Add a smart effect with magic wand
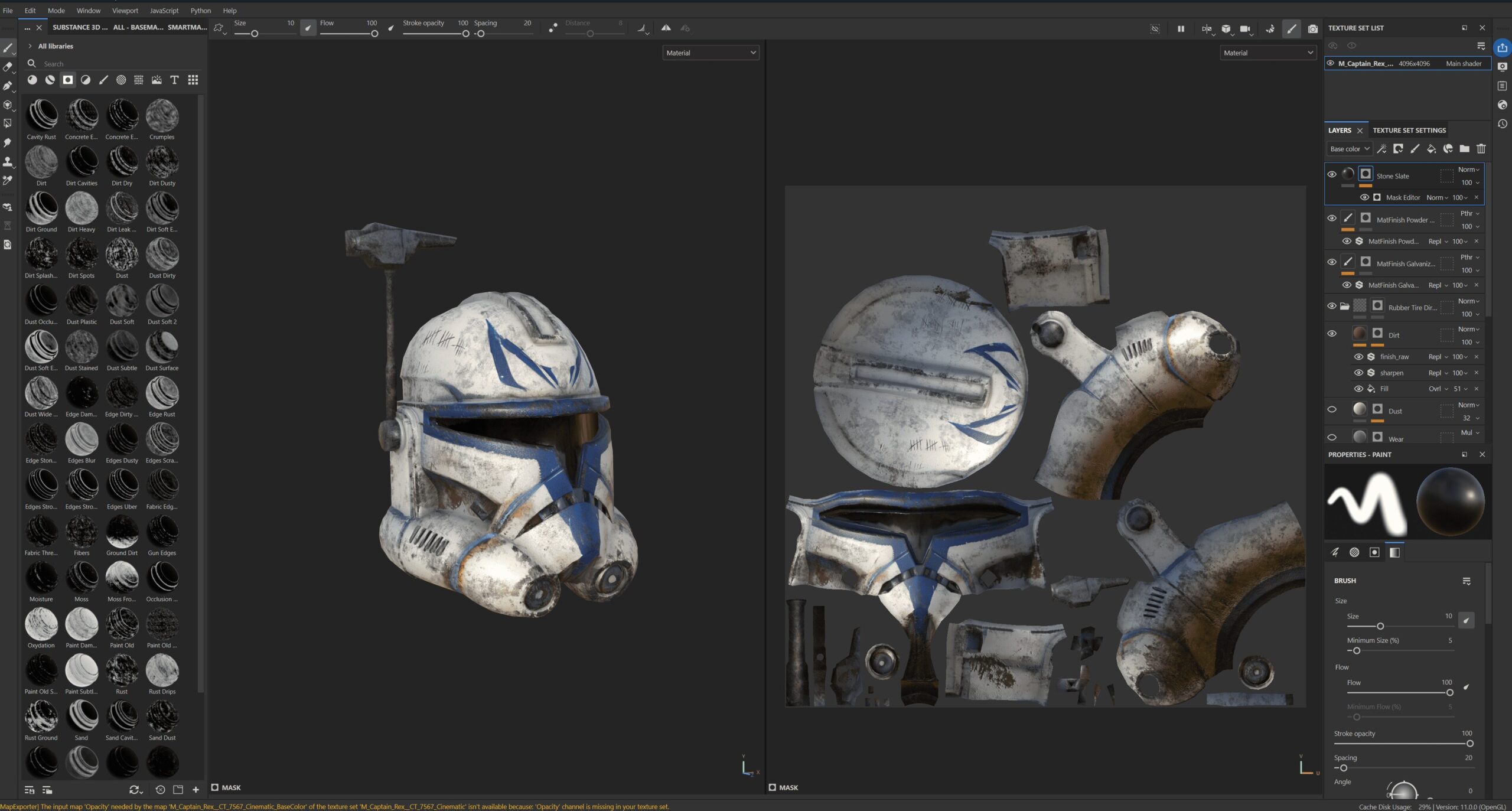The width and height of the screenshot is (1512, 811). click(x=1381, y=149)
